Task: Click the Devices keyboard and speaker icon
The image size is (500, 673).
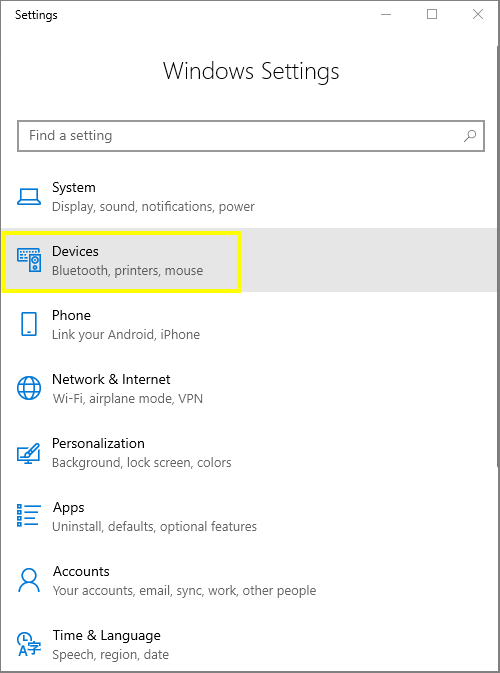Action: 29,260
